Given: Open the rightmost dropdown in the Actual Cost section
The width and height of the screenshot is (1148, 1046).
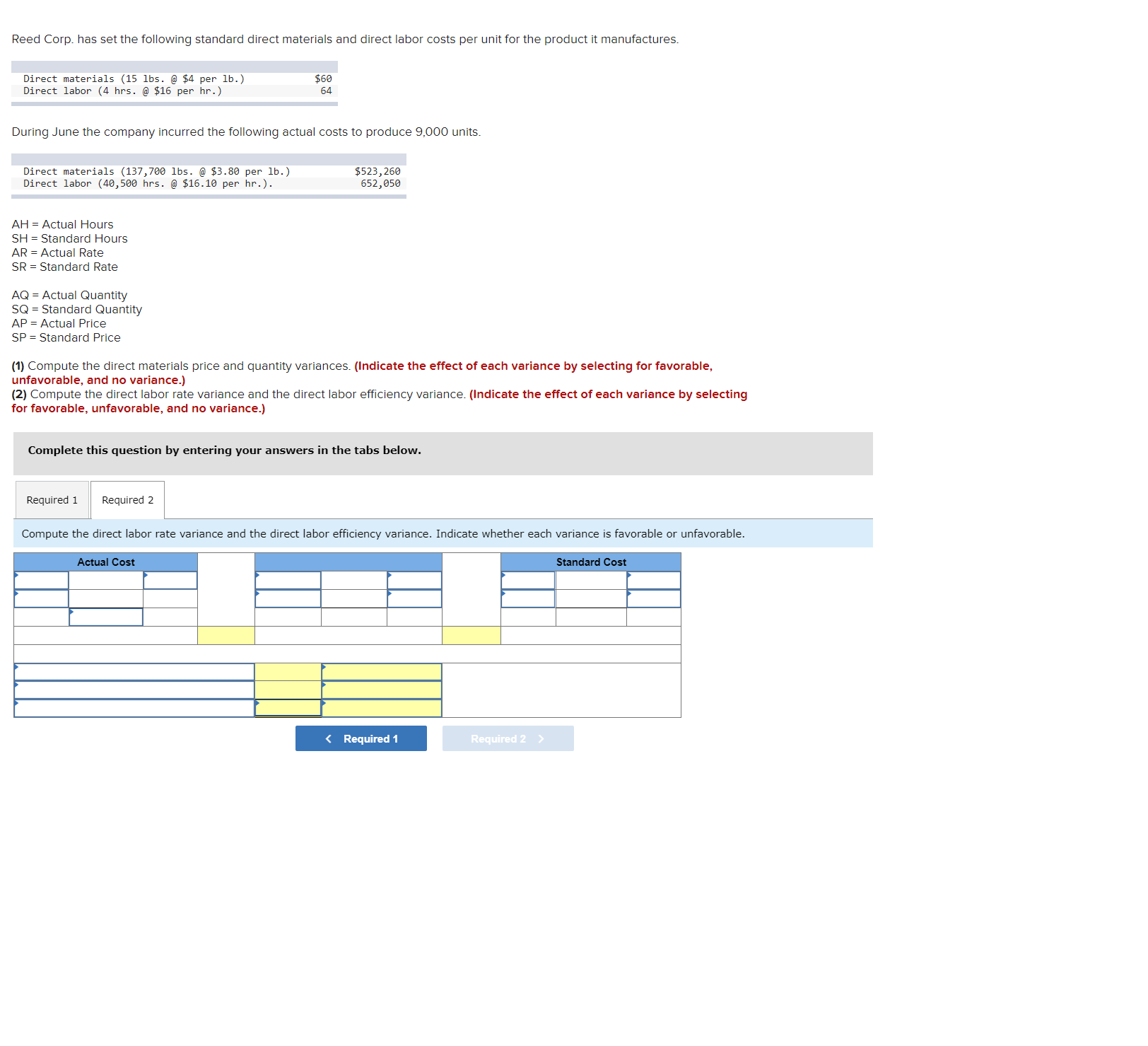Looking at the screenshot, I should click(170, 581).
